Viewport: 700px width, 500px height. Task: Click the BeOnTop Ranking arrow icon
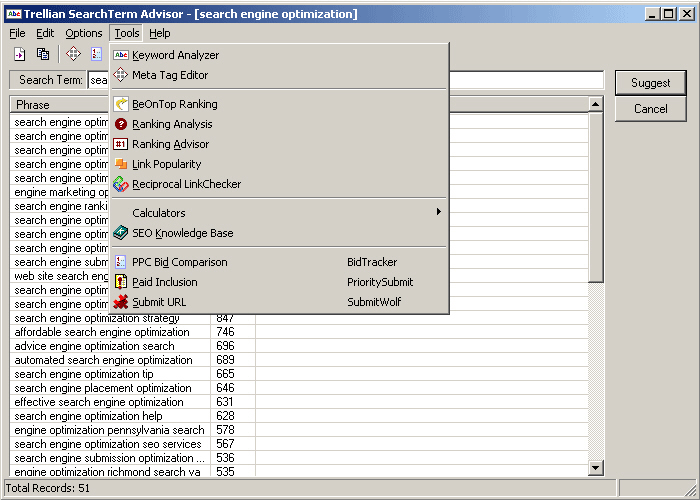pyautogui.click(x=121, y=104)
